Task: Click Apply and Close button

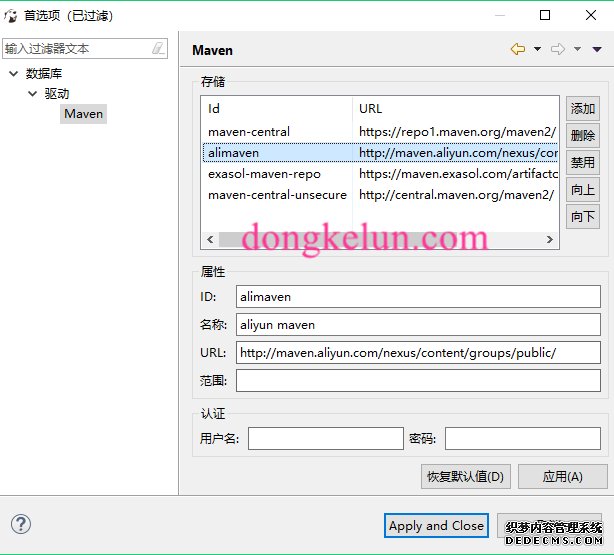Action: click(436, 526)
